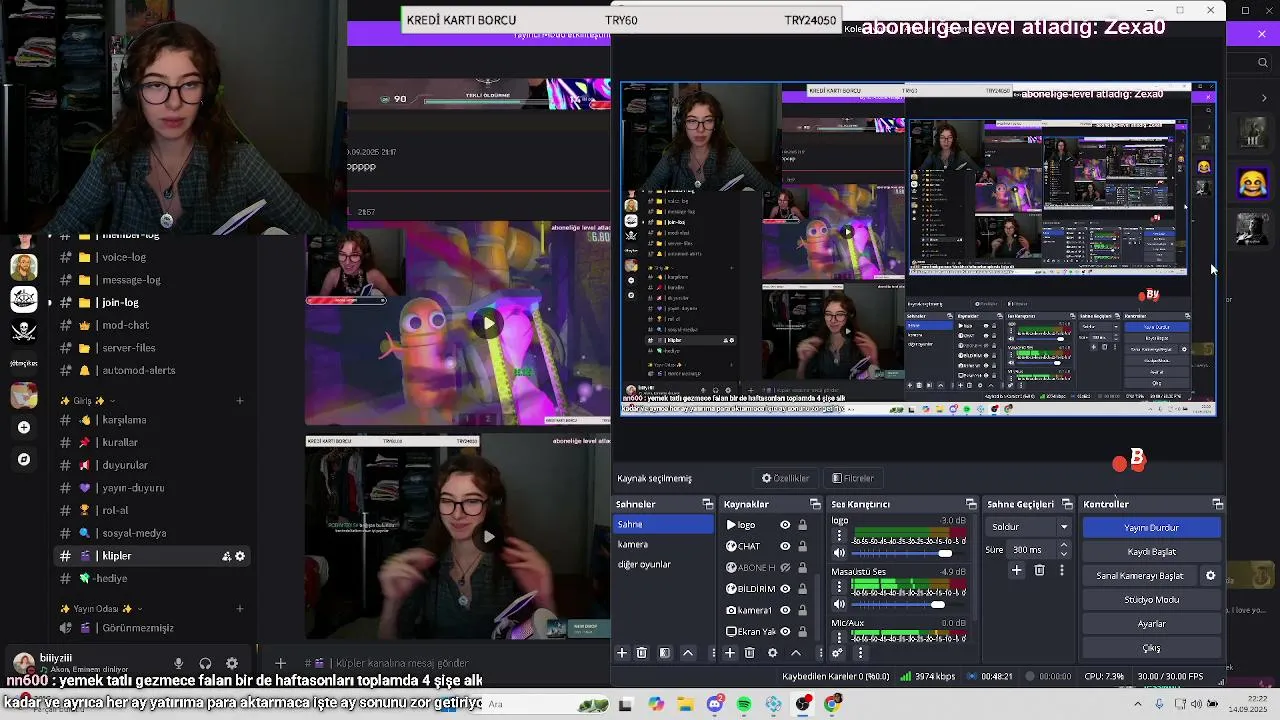
Task: Pop out the Kaynaklar dock
Action: coord(815,504)
